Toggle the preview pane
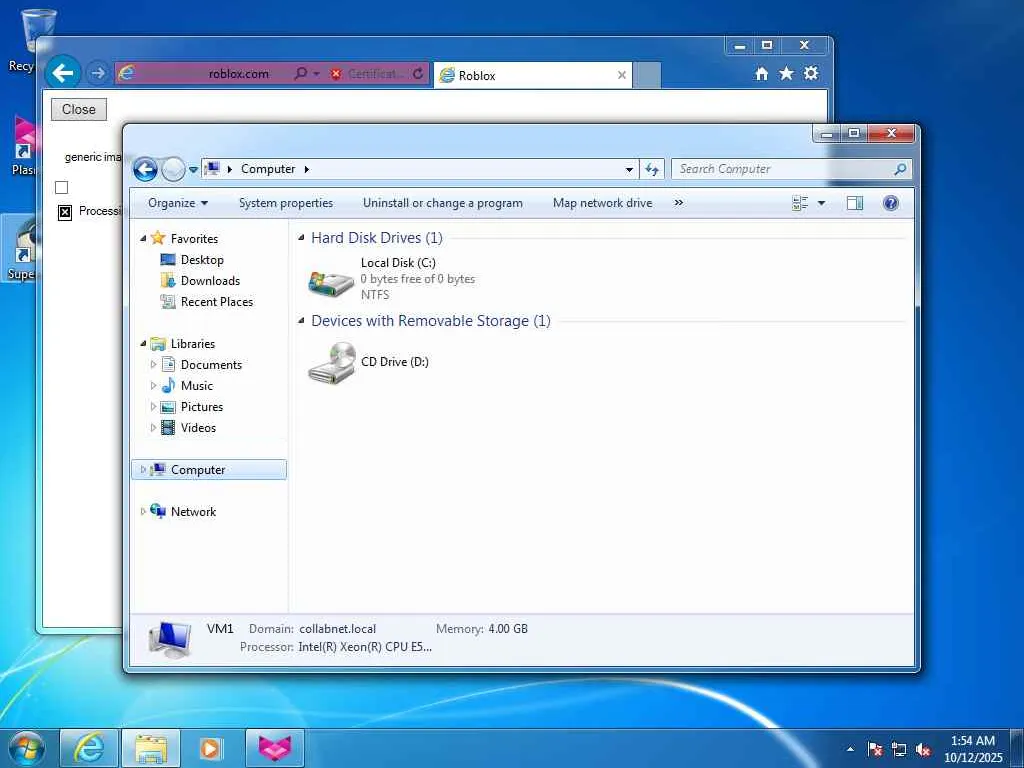This screenshot has width=1024, height=768. pyautogui.click(x=855, y=203)
